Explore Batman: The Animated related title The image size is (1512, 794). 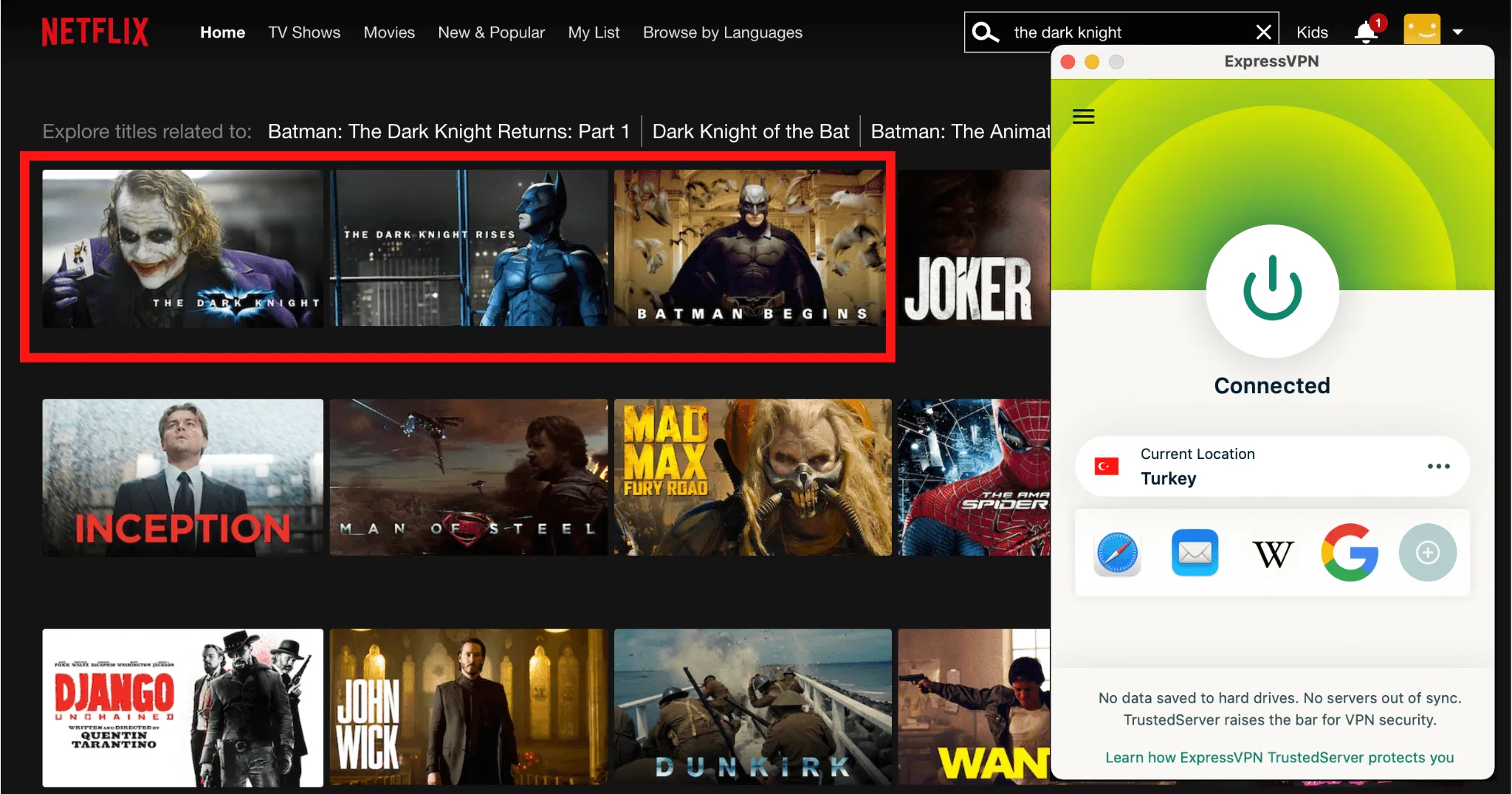[960, 131]
